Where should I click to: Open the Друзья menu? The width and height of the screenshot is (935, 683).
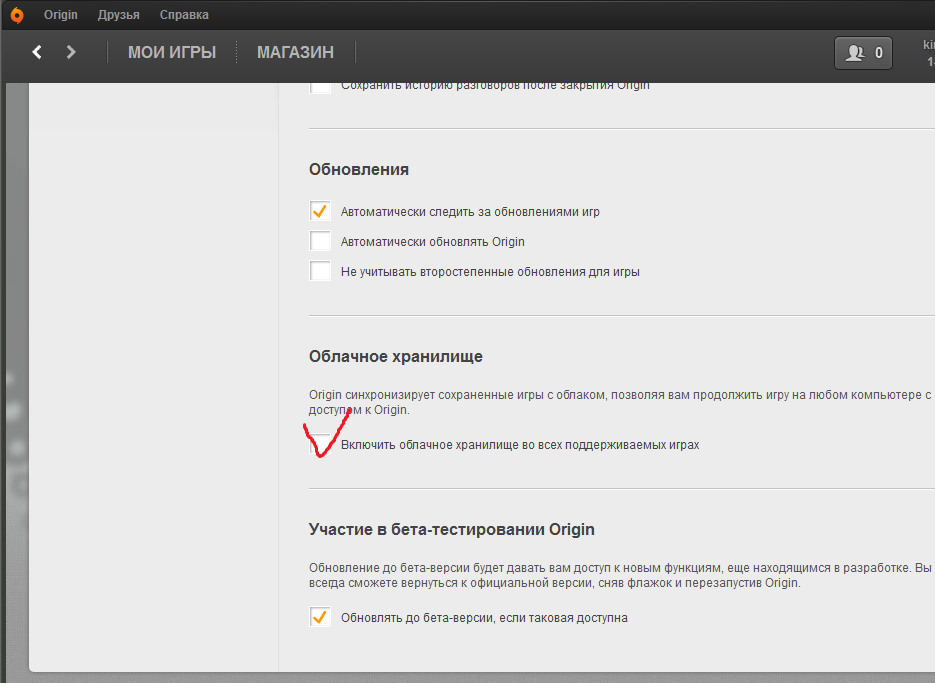(x=119, y=15)
